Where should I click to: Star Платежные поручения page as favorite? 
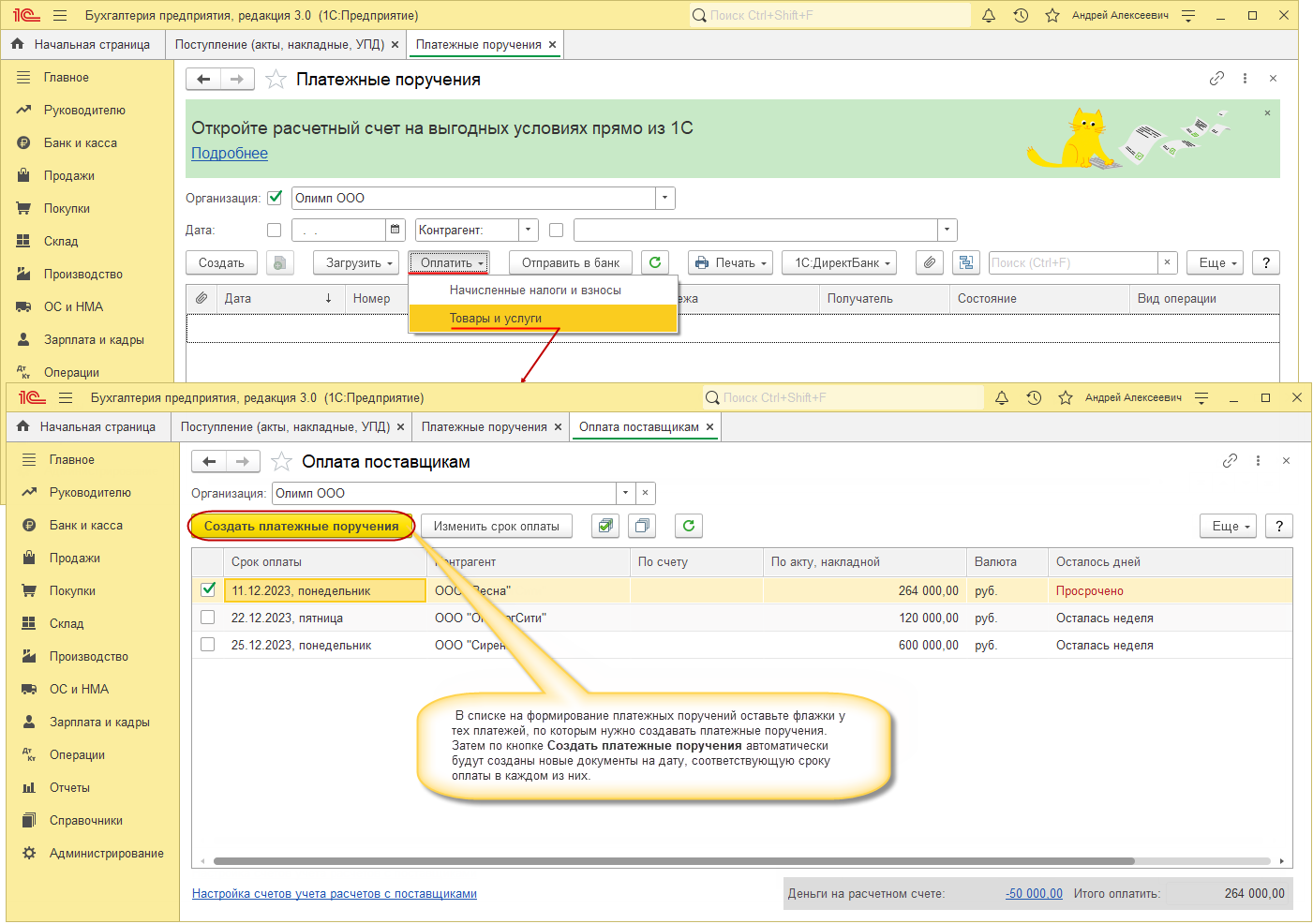click(276, 80)
